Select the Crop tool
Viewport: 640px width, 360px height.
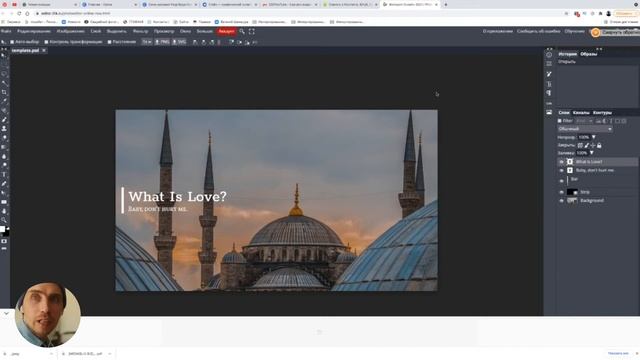[4, 92]
